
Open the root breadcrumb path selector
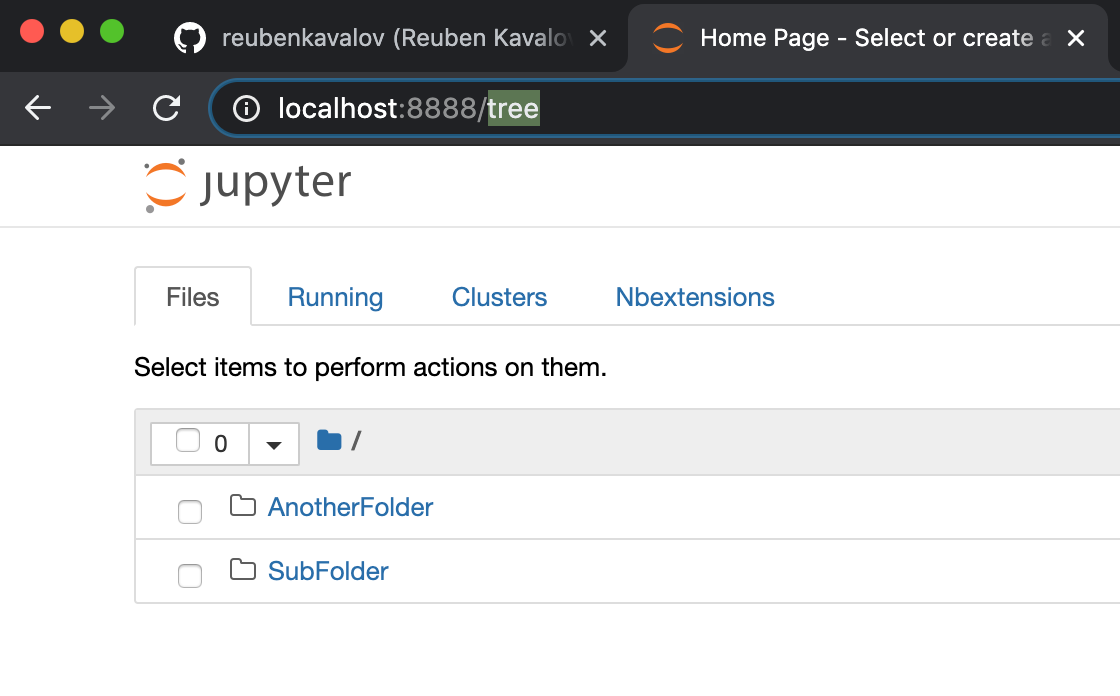coord(357,440)
